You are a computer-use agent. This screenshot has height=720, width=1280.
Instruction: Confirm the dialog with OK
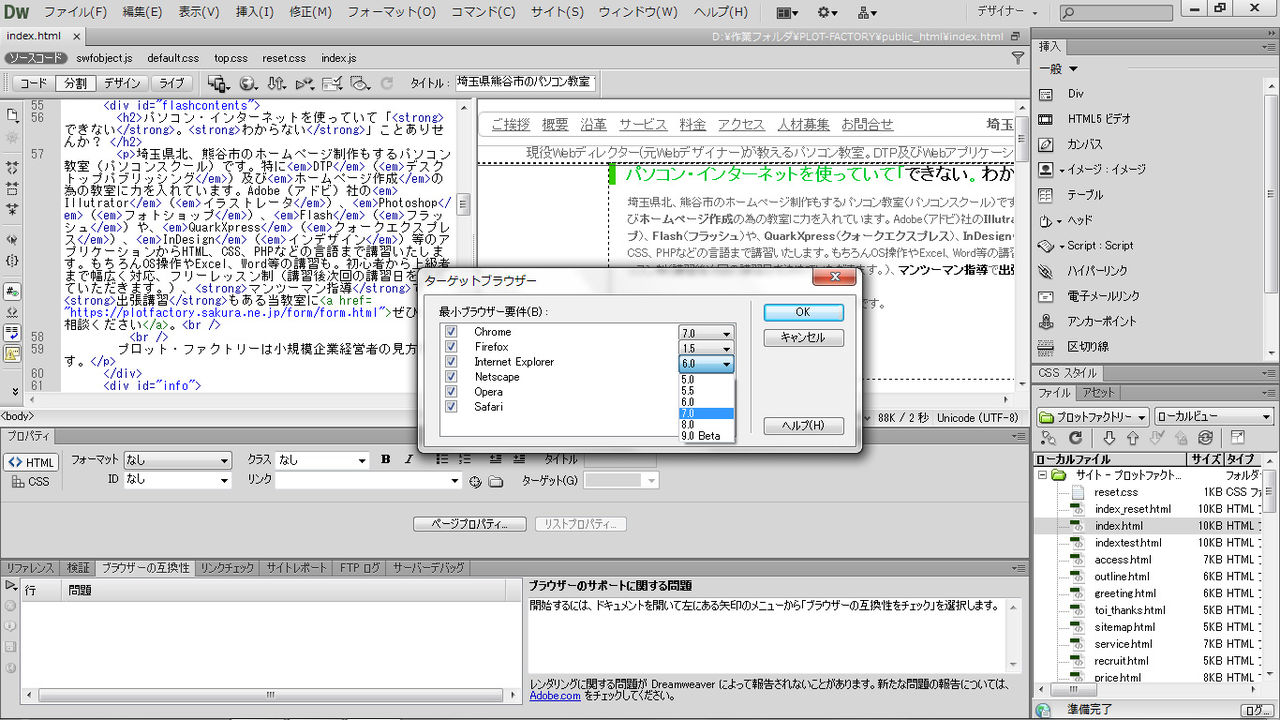click(x=803, y=312)
